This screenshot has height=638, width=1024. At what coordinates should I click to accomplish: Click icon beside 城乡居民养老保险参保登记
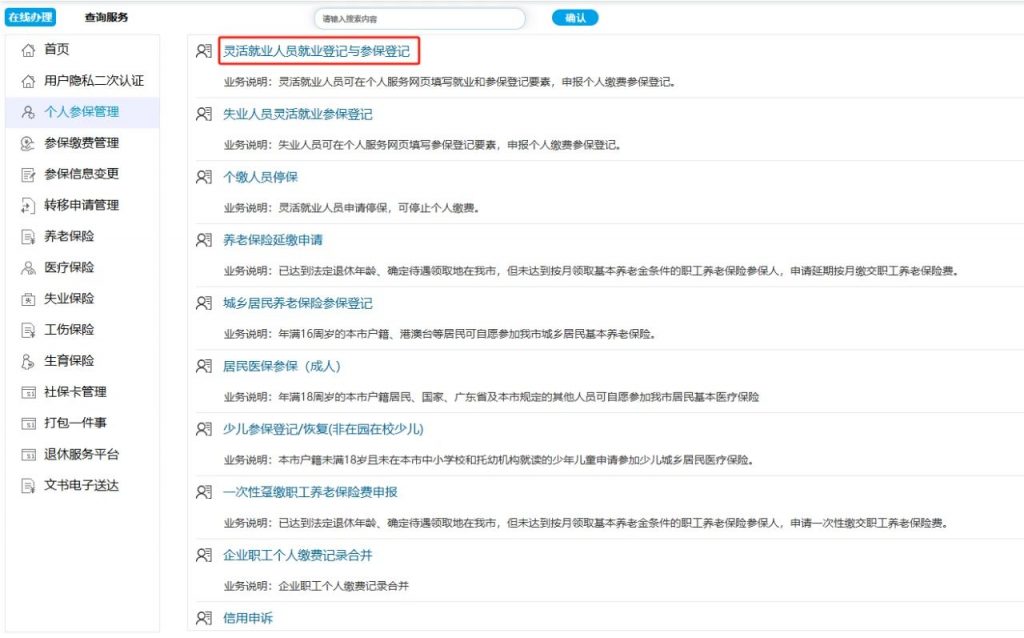[204, 303]
